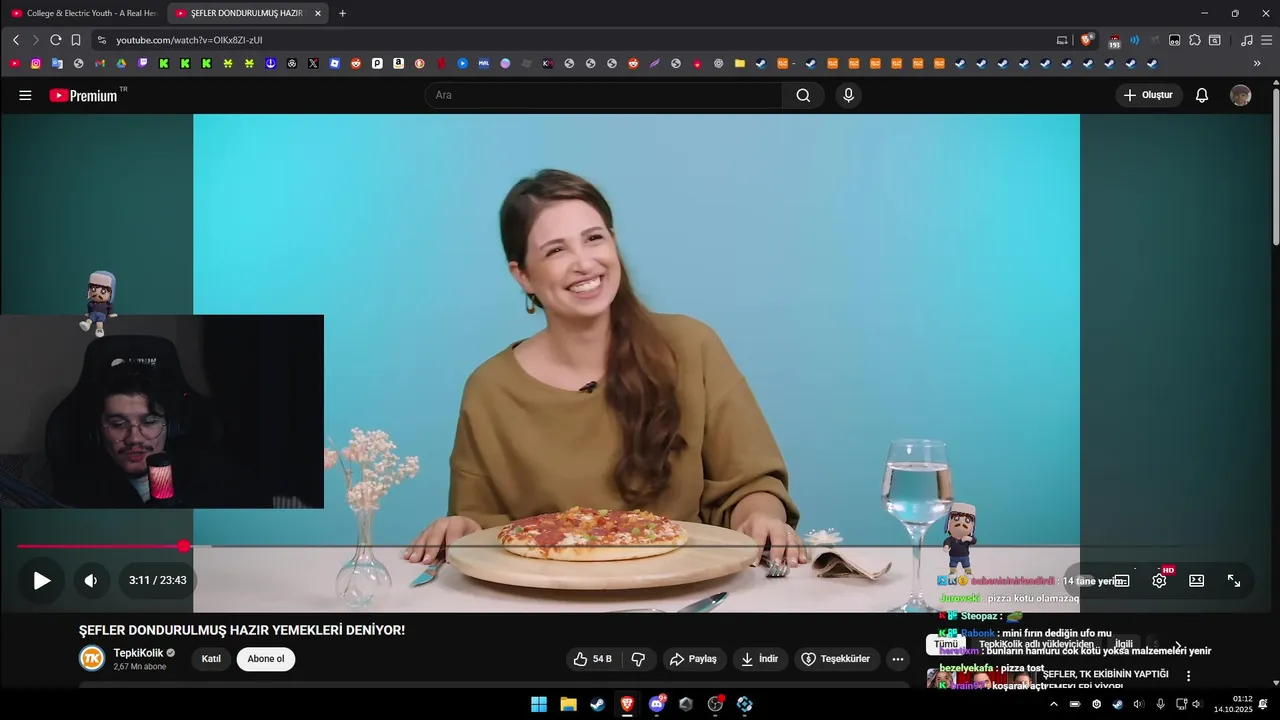Mute the video with the speaker icon
The width and height of the screenshot is (1280, 720).
tap(91, 580)
